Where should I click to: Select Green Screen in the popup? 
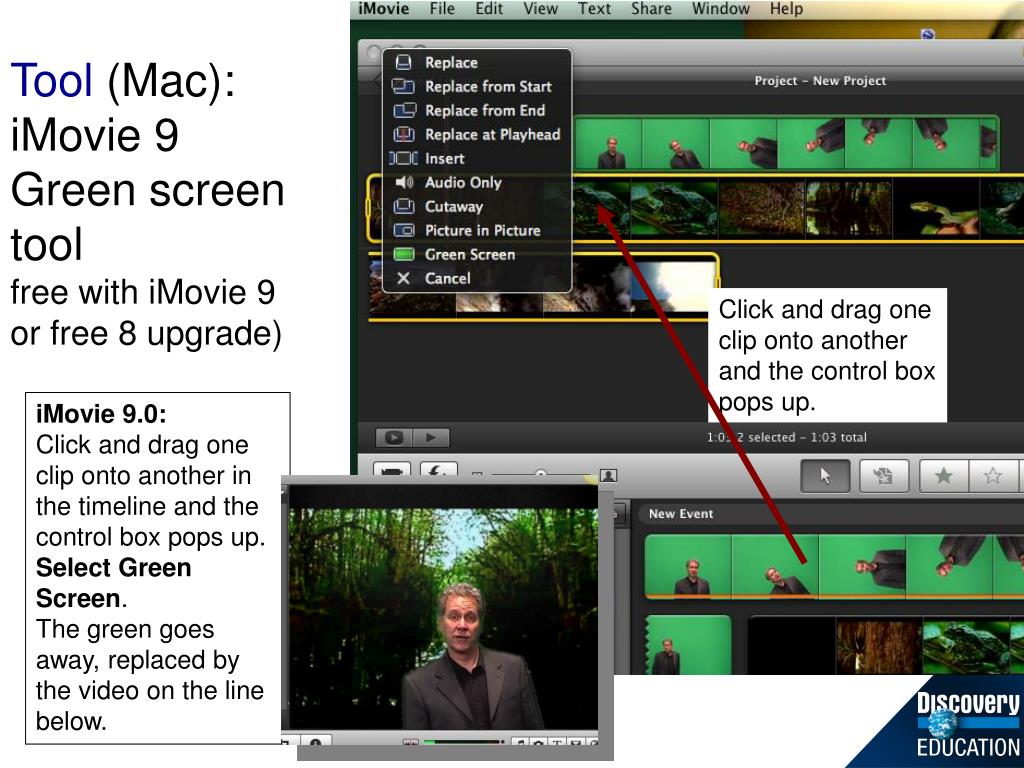(x=477, y=254)
